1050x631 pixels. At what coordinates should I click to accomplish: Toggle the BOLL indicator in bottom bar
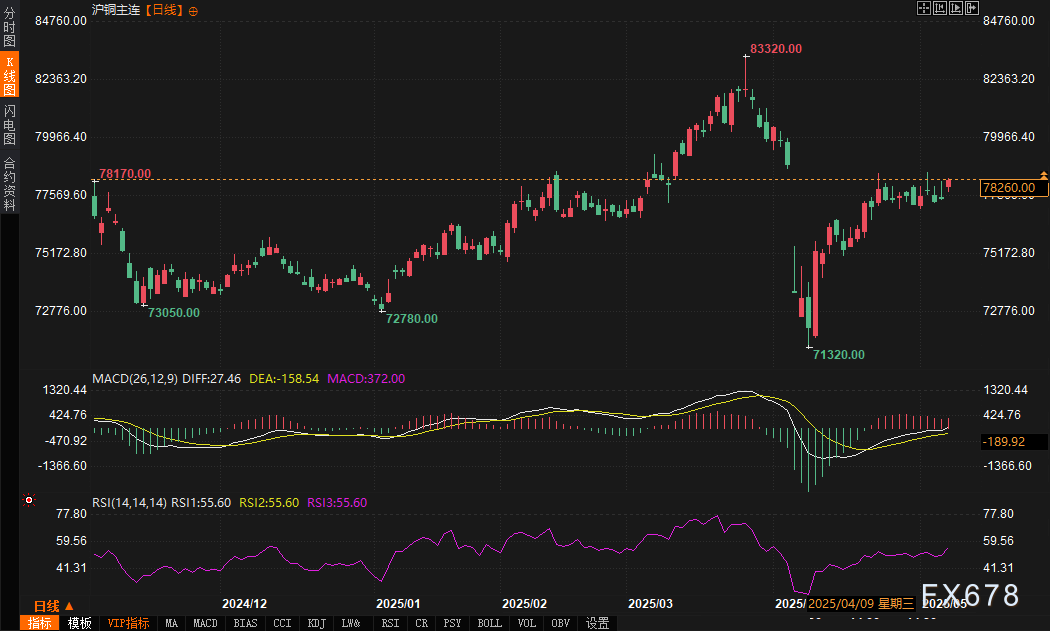[x=489, y=623]
